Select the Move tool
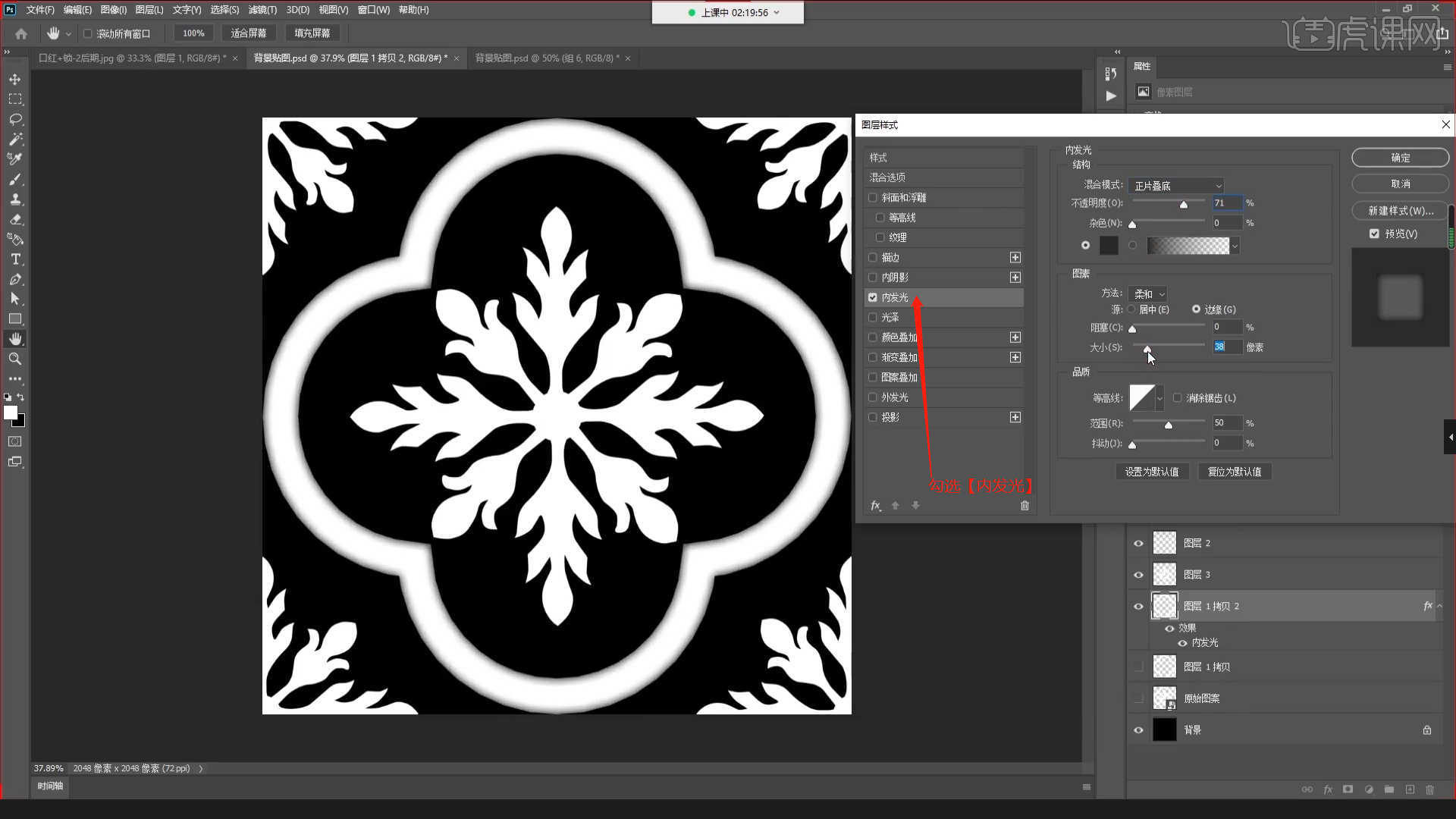 (x=15, y=80)
